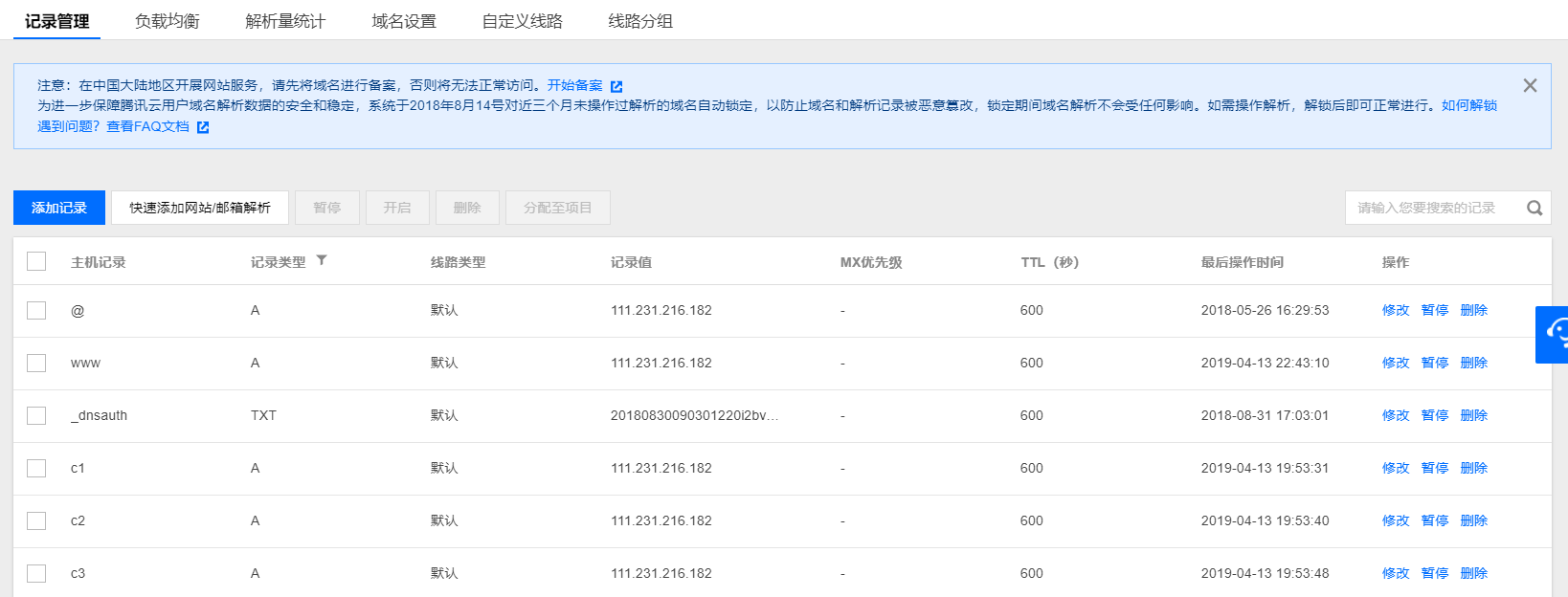Viewport: 1568px width, 597px height.
Task: Switch to the 自定义线路 tab
Action: (x=523, y=21)
